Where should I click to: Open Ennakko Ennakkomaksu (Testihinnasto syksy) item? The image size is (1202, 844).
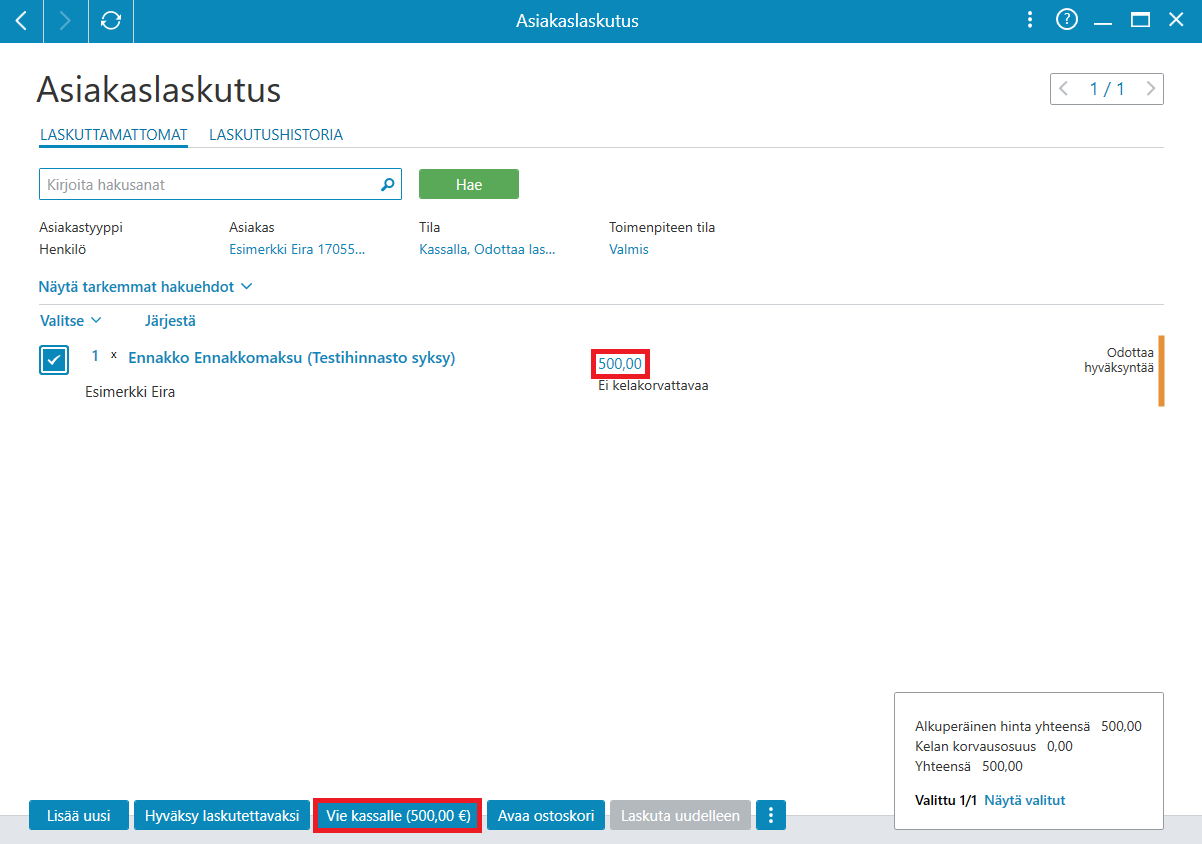(292, 358)
